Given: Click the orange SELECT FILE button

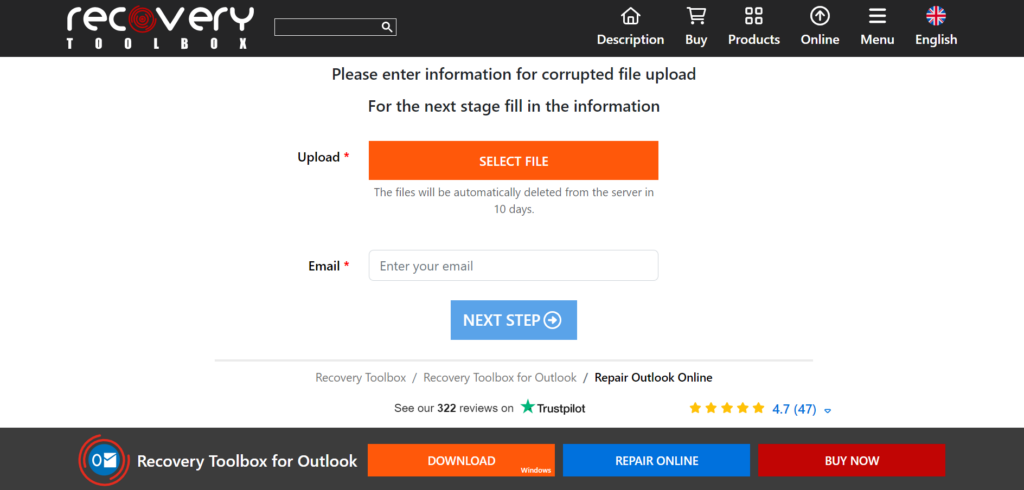Looking at the screenshot, I should 513,161.
